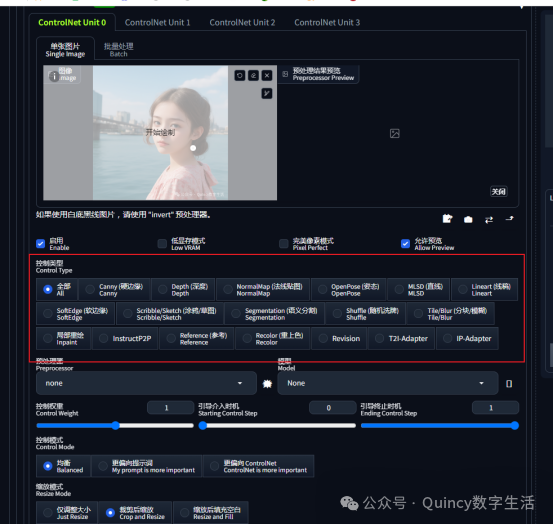Viewport: 553px width, 525px height.
Task: Adjust the Control Weight slider
Action: click(115, 426)
